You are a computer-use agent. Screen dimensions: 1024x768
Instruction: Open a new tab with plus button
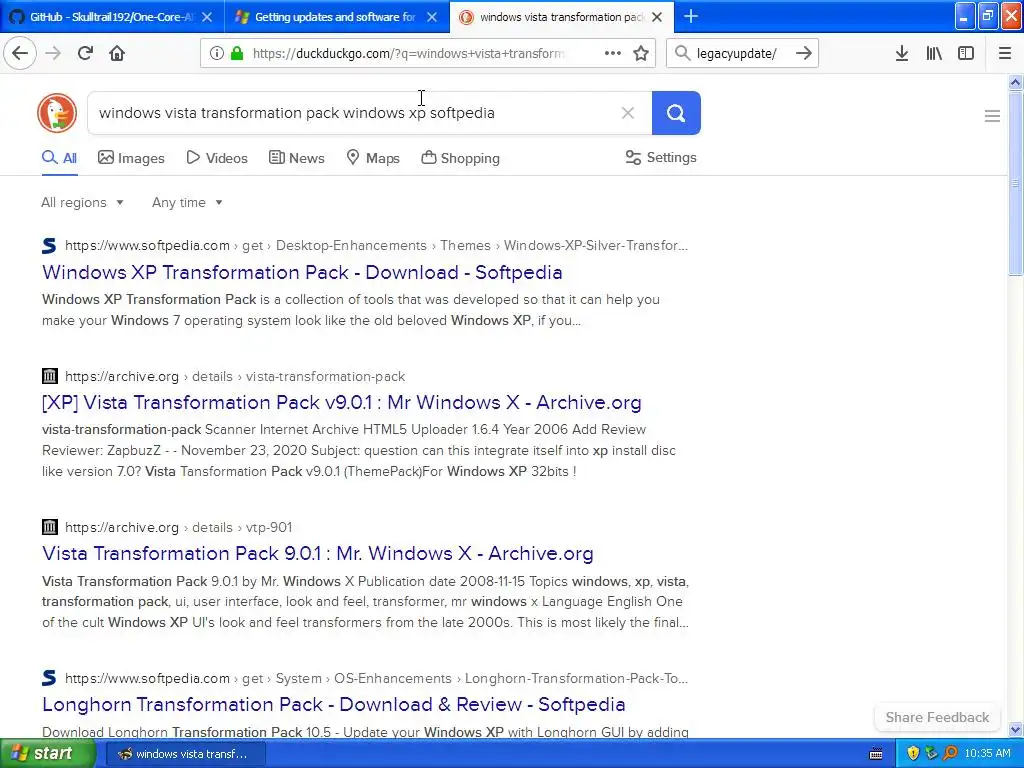coord(690,16)
